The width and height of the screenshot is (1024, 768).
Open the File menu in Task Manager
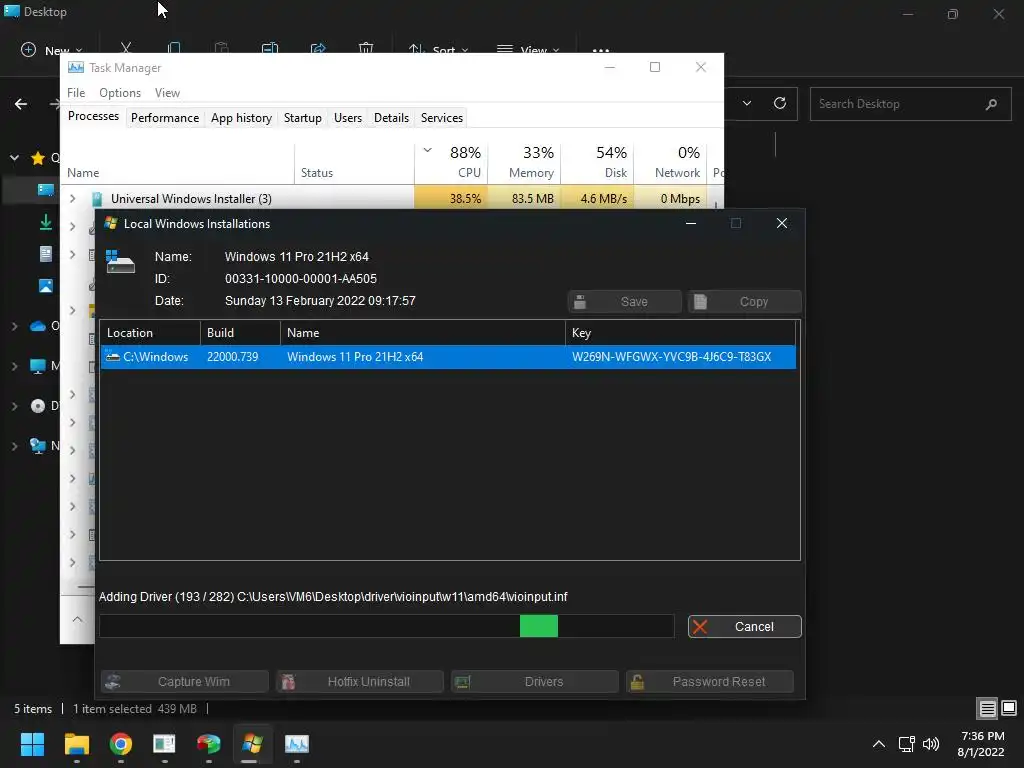[x=76, y=93]
